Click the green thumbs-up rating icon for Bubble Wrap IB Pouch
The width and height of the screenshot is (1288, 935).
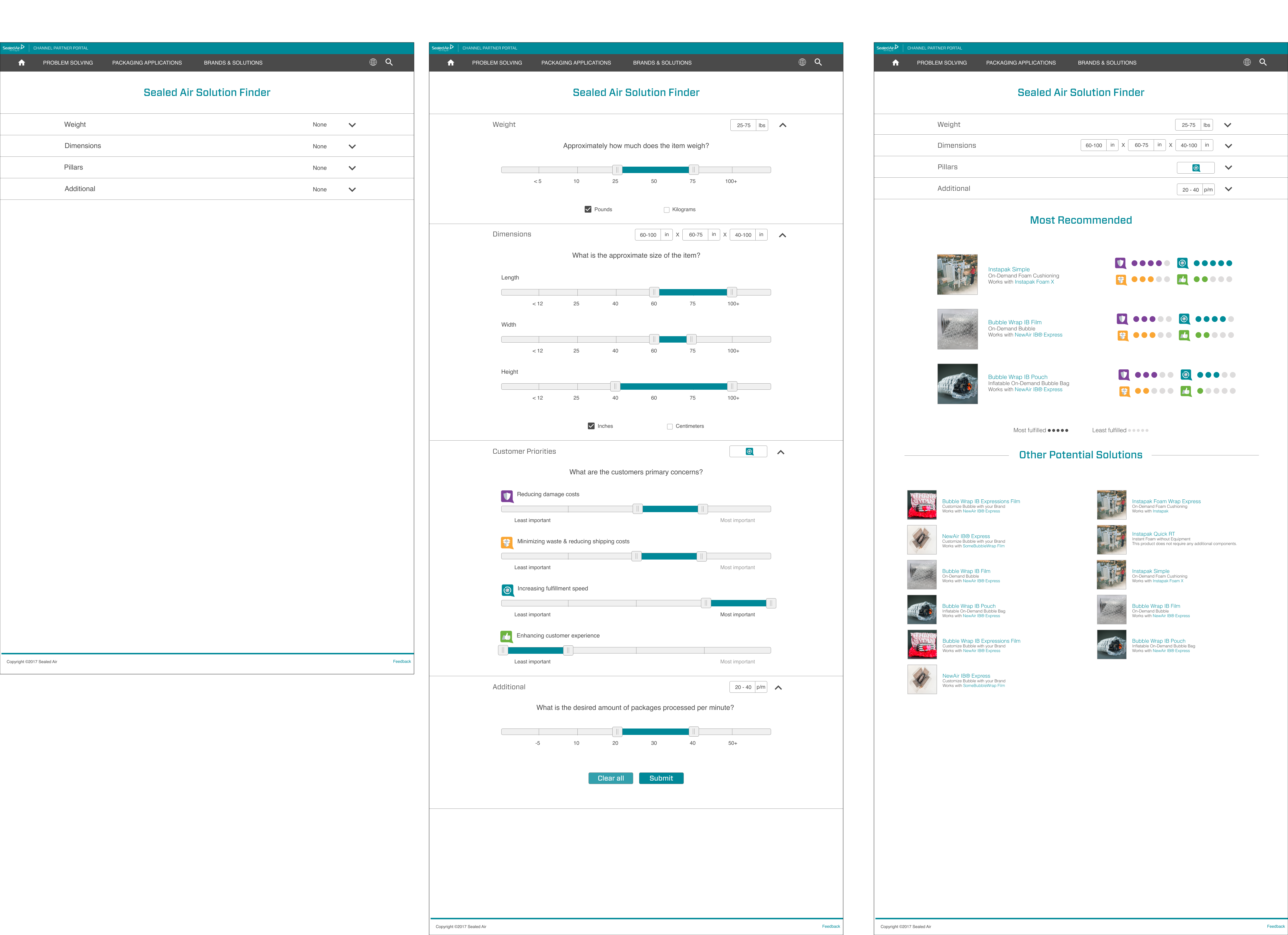click(x=1186, y=391)
